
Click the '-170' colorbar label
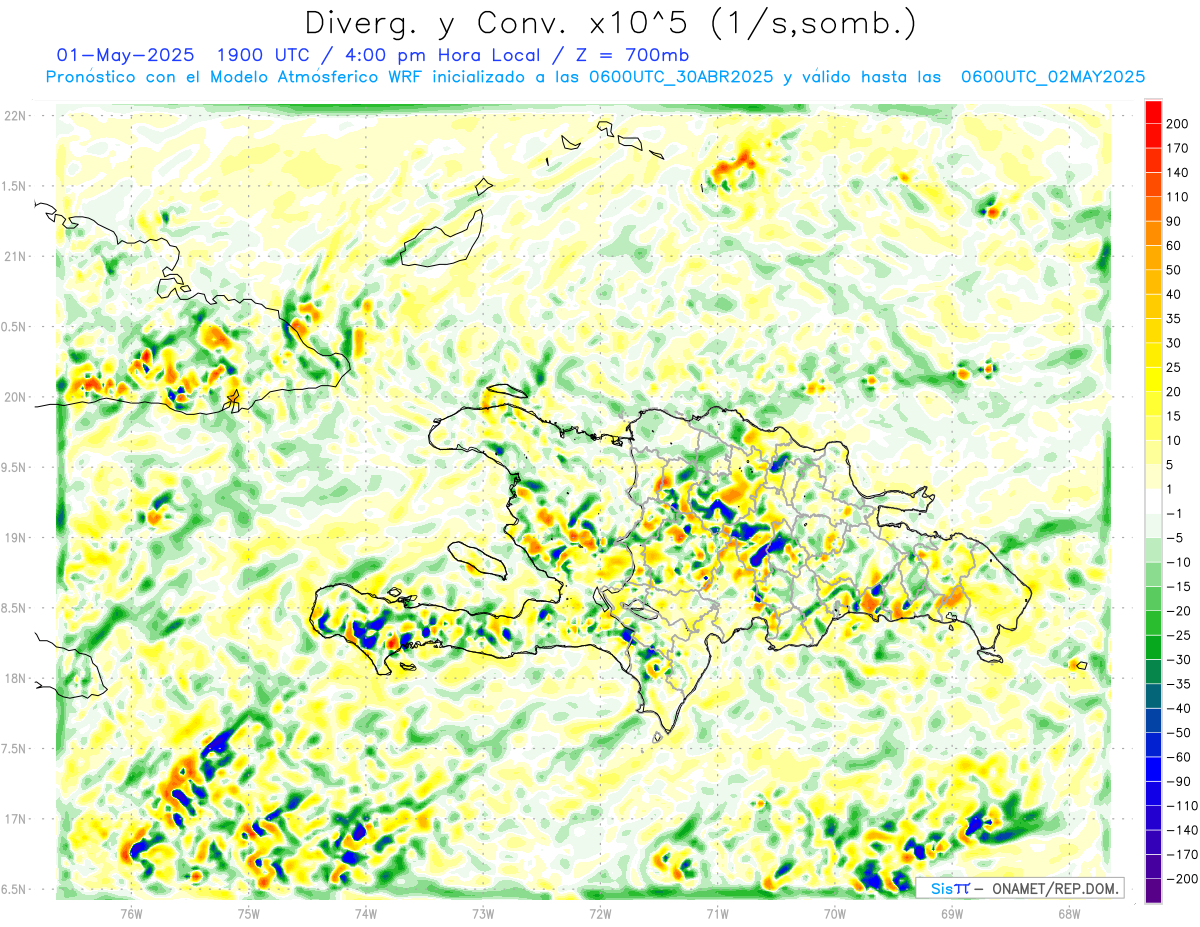coord(1182,854)
